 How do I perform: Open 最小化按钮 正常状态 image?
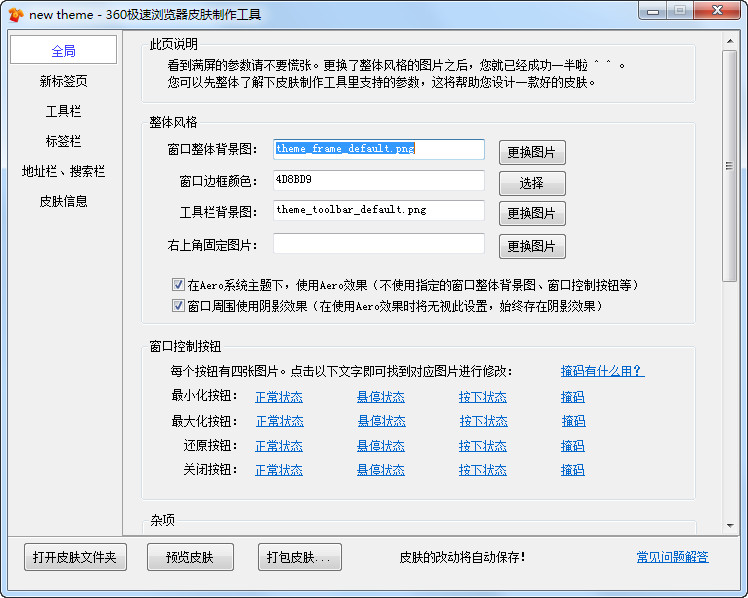279,397
